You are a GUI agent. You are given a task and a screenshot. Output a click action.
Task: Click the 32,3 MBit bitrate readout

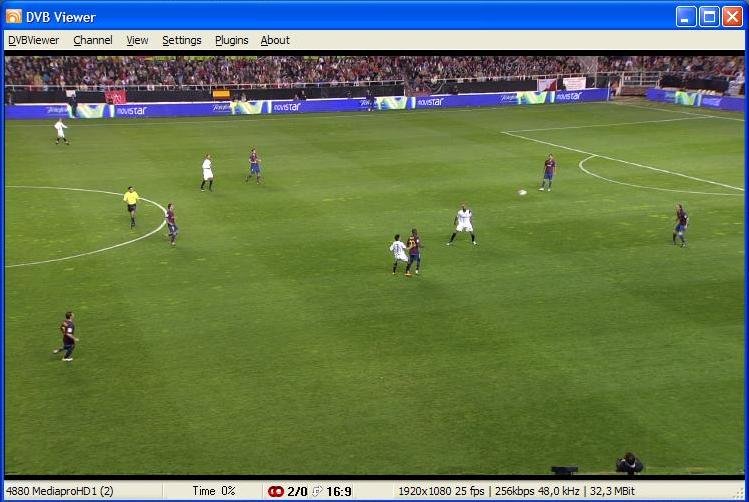click(x=612, y=491)
